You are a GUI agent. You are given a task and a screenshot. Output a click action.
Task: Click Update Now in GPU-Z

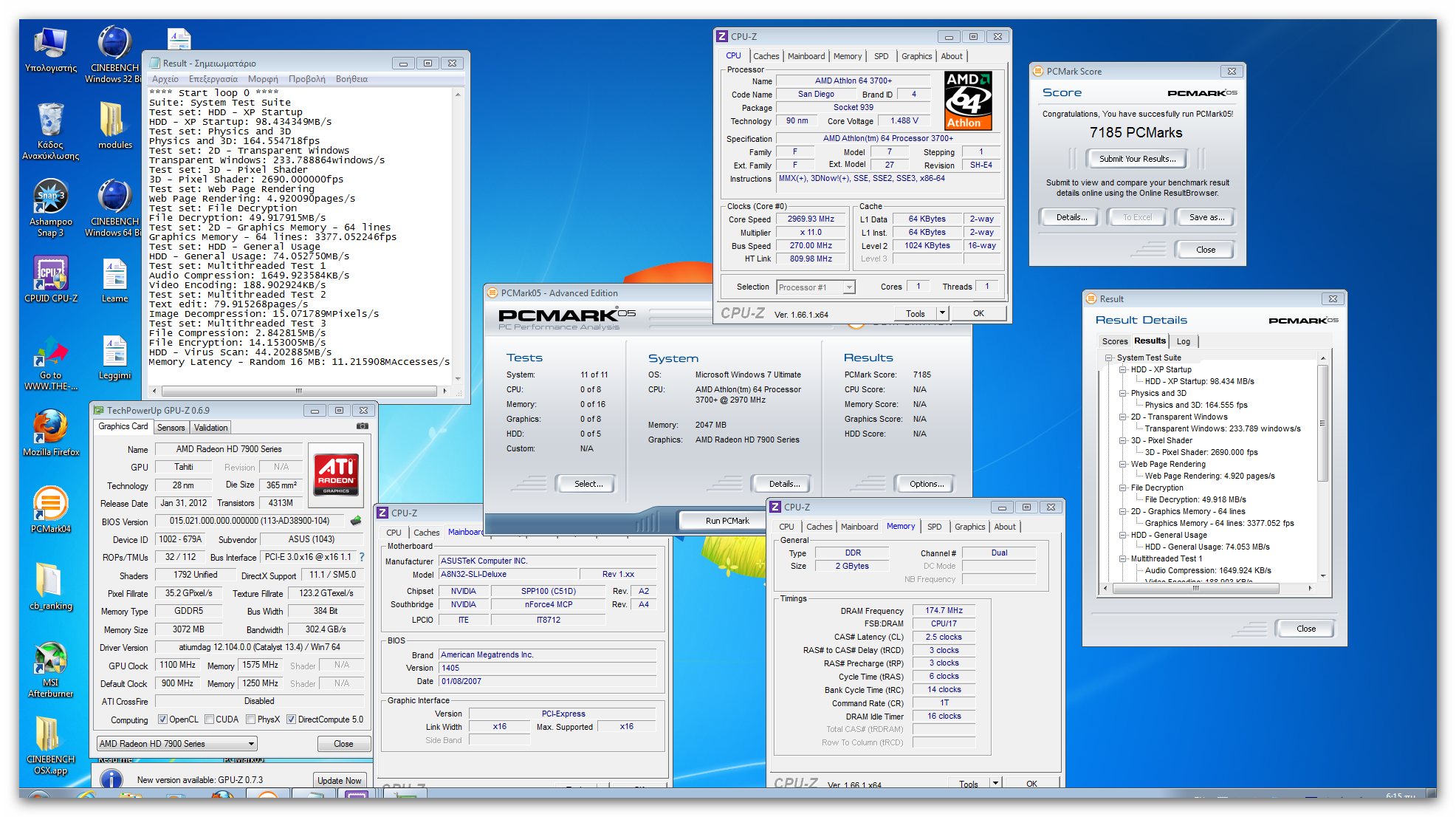point(340,781)
